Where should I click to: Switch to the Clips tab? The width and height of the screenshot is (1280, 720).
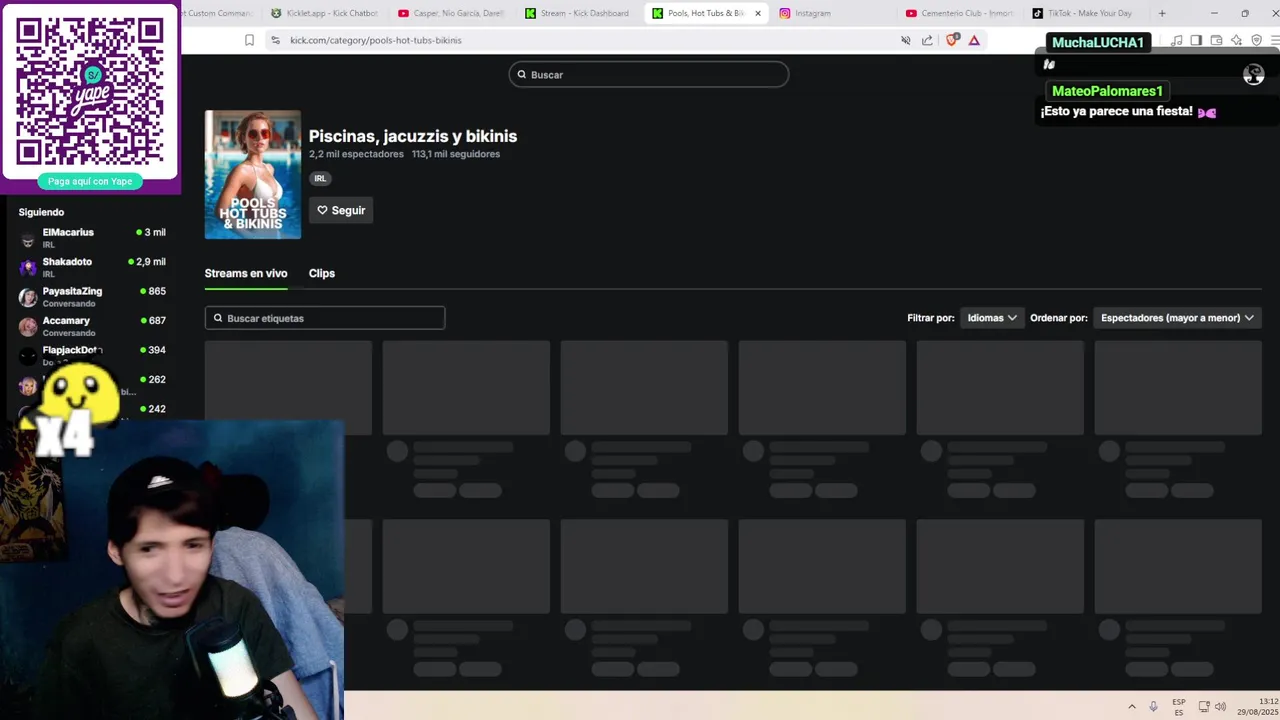coord(321,273)
